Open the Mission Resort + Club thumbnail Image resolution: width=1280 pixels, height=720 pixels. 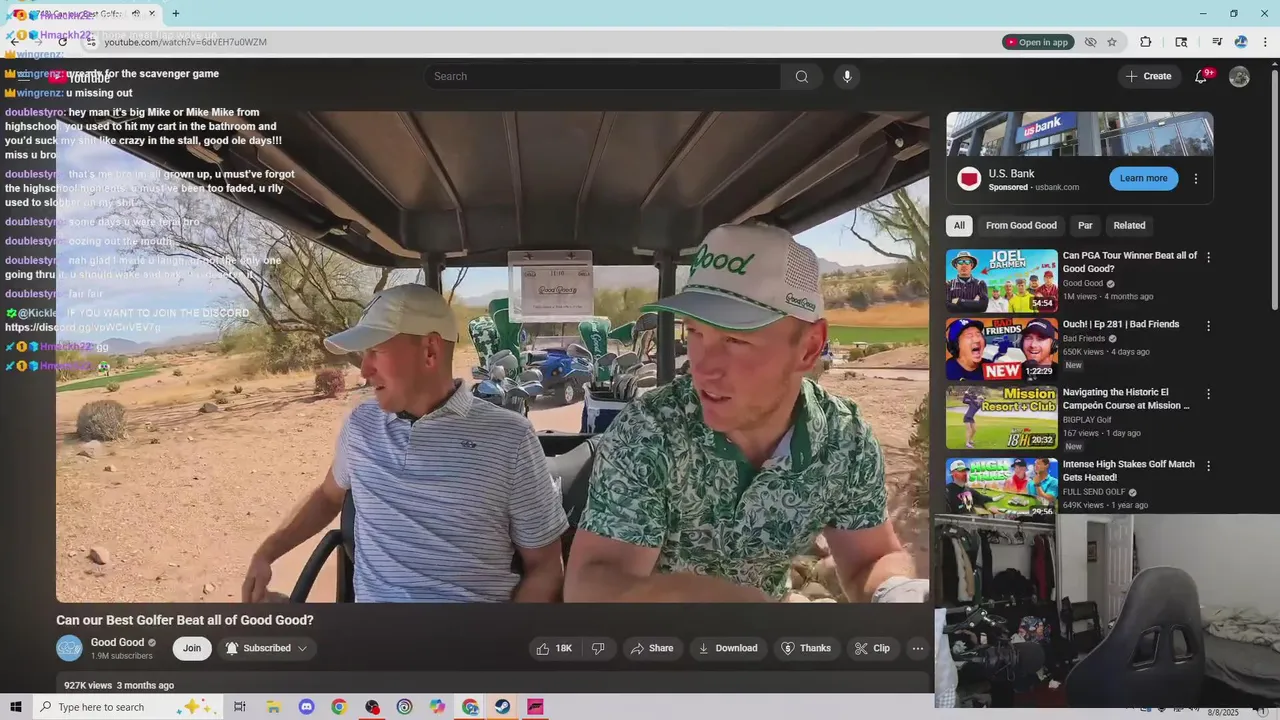(1001, 417)
